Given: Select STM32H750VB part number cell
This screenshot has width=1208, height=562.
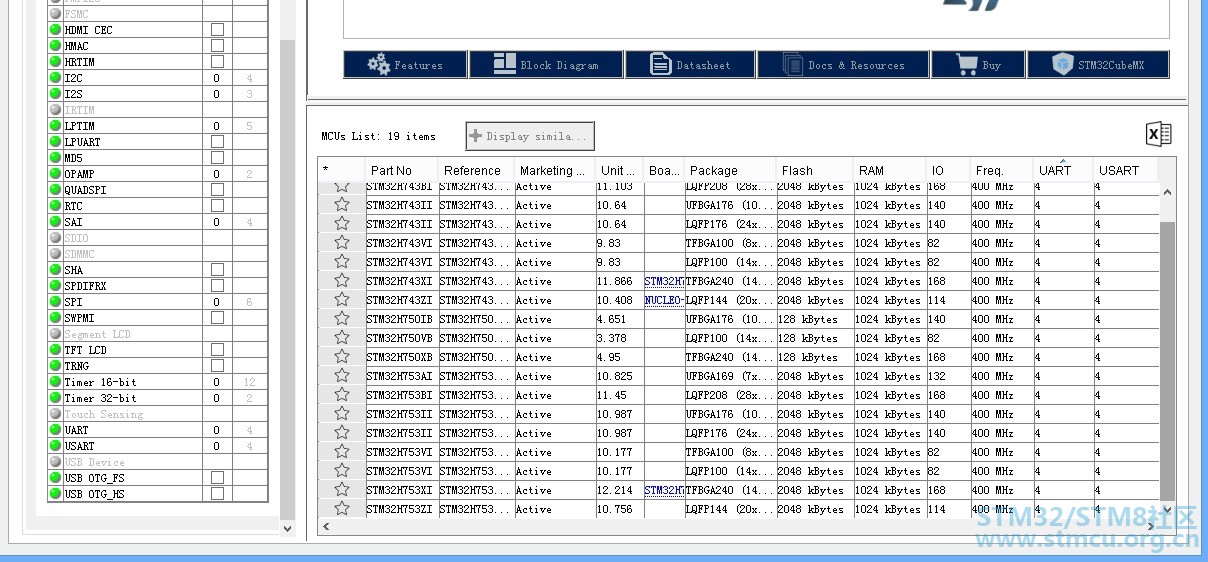Looking at the screenshot, I should point(401,338).
